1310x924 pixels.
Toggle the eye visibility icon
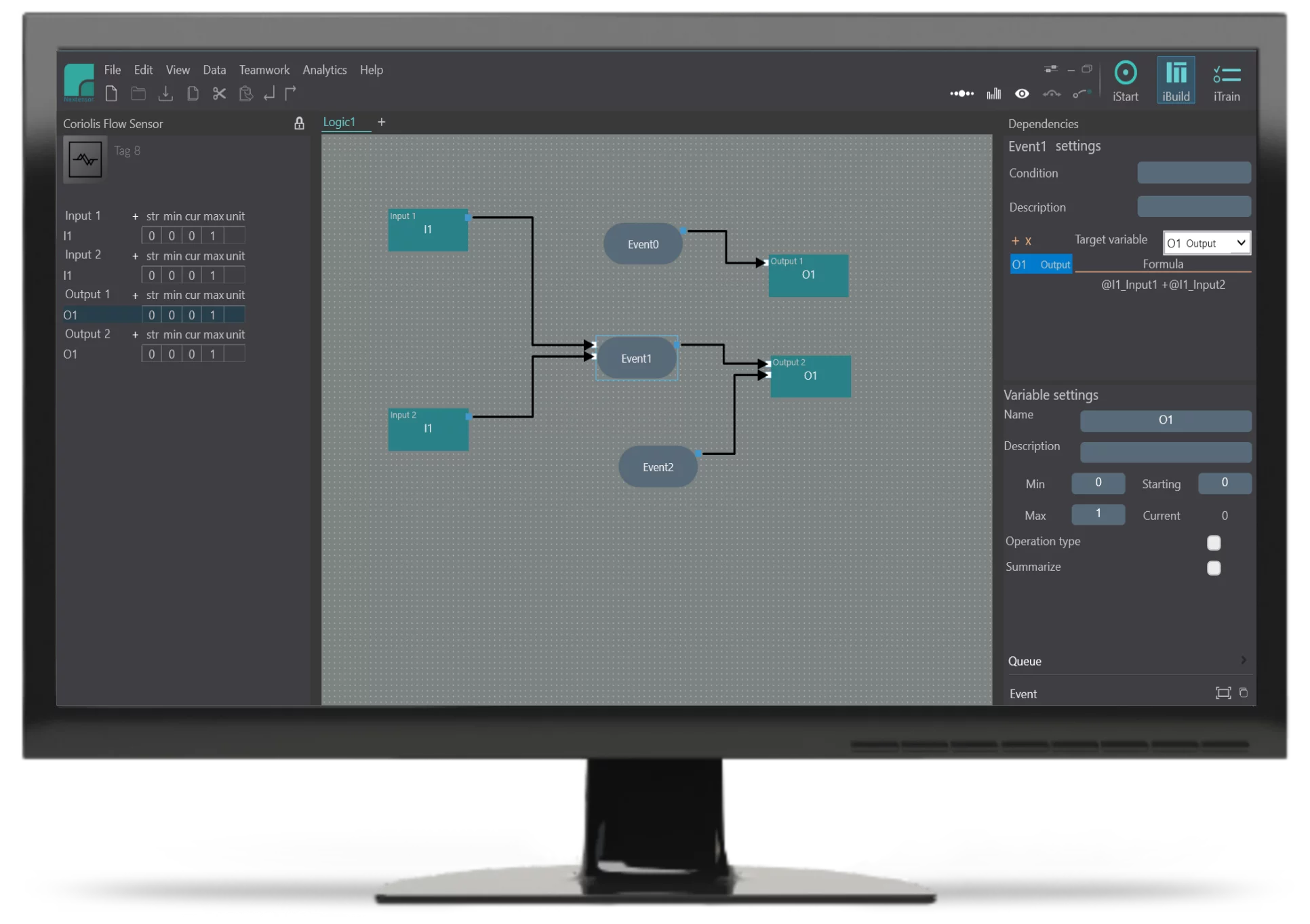coord(1022,94)
